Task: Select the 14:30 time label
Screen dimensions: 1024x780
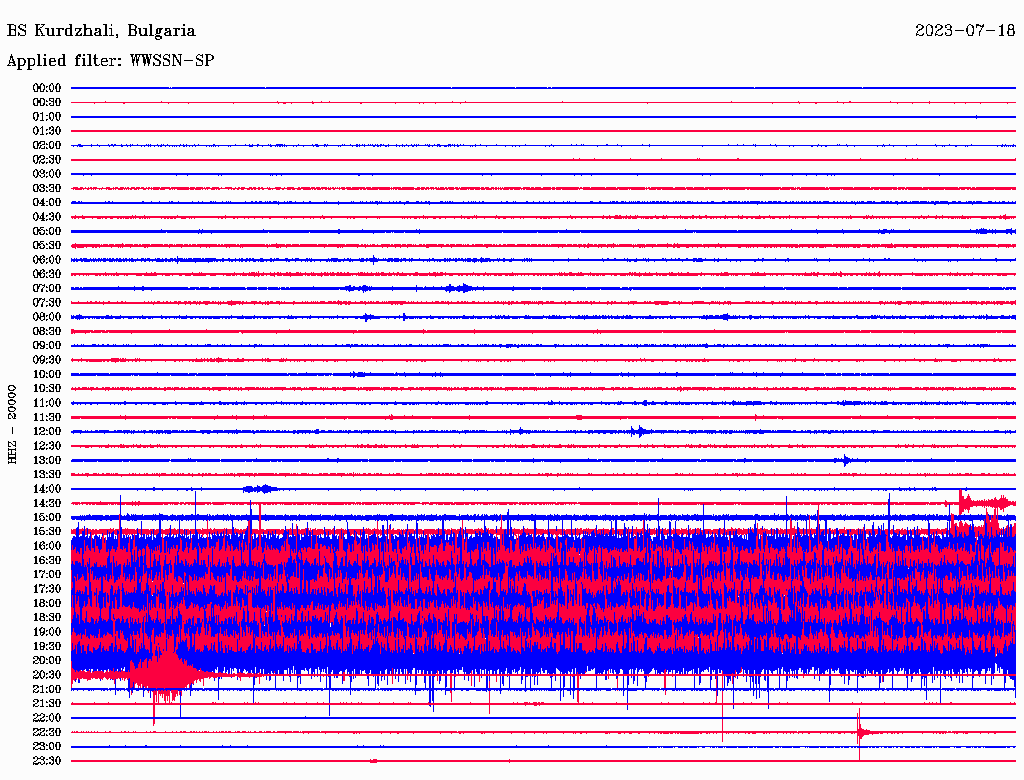Action: [47, 503]
